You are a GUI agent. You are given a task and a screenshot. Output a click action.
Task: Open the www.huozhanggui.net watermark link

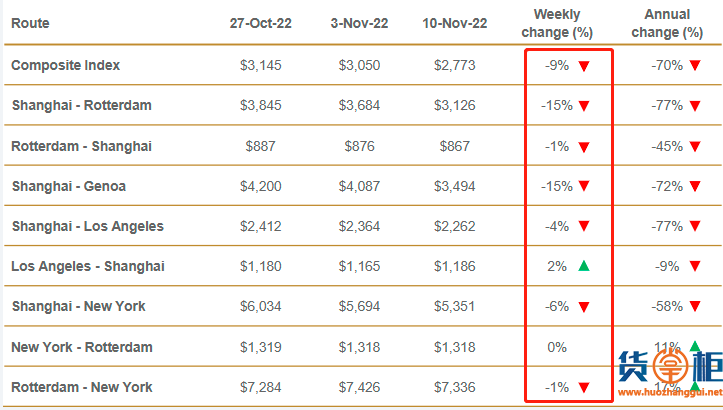[x=670, y=392]
